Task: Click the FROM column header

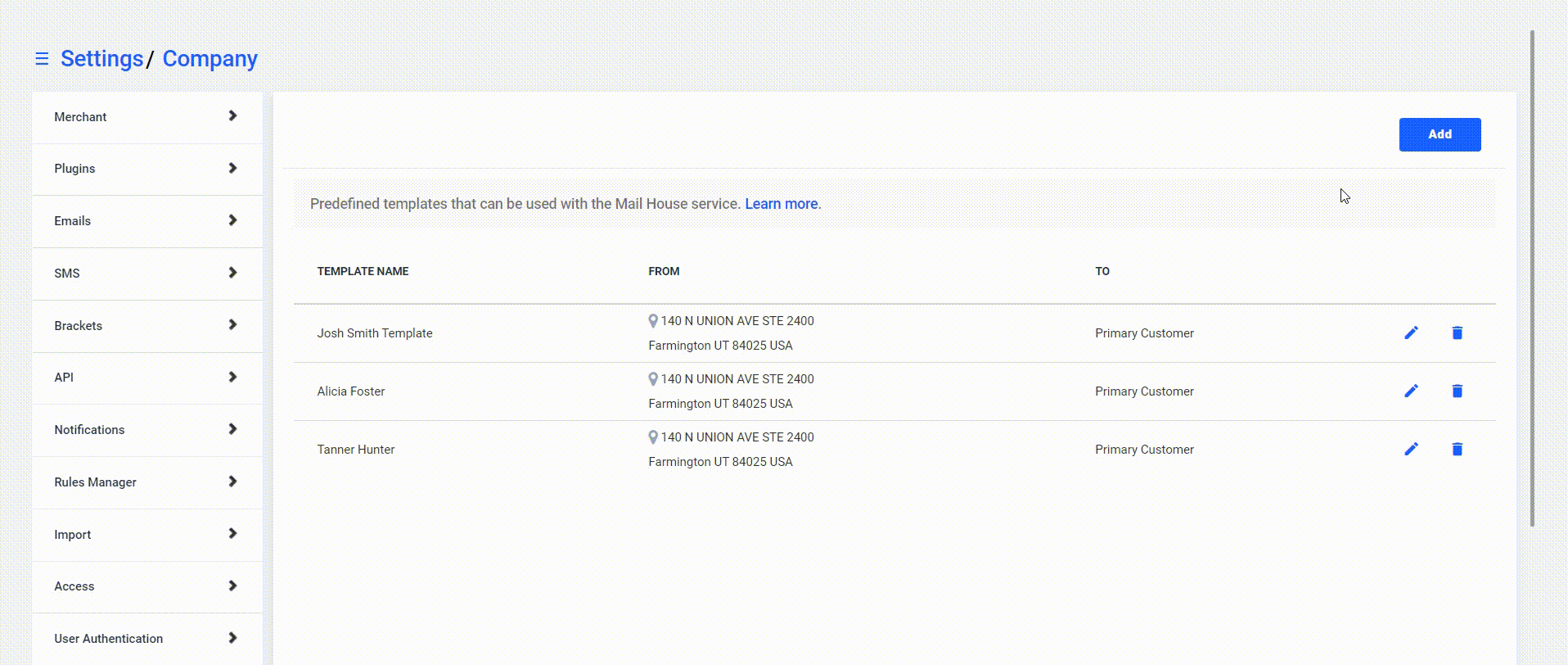Action: click(x=664, y=271)
